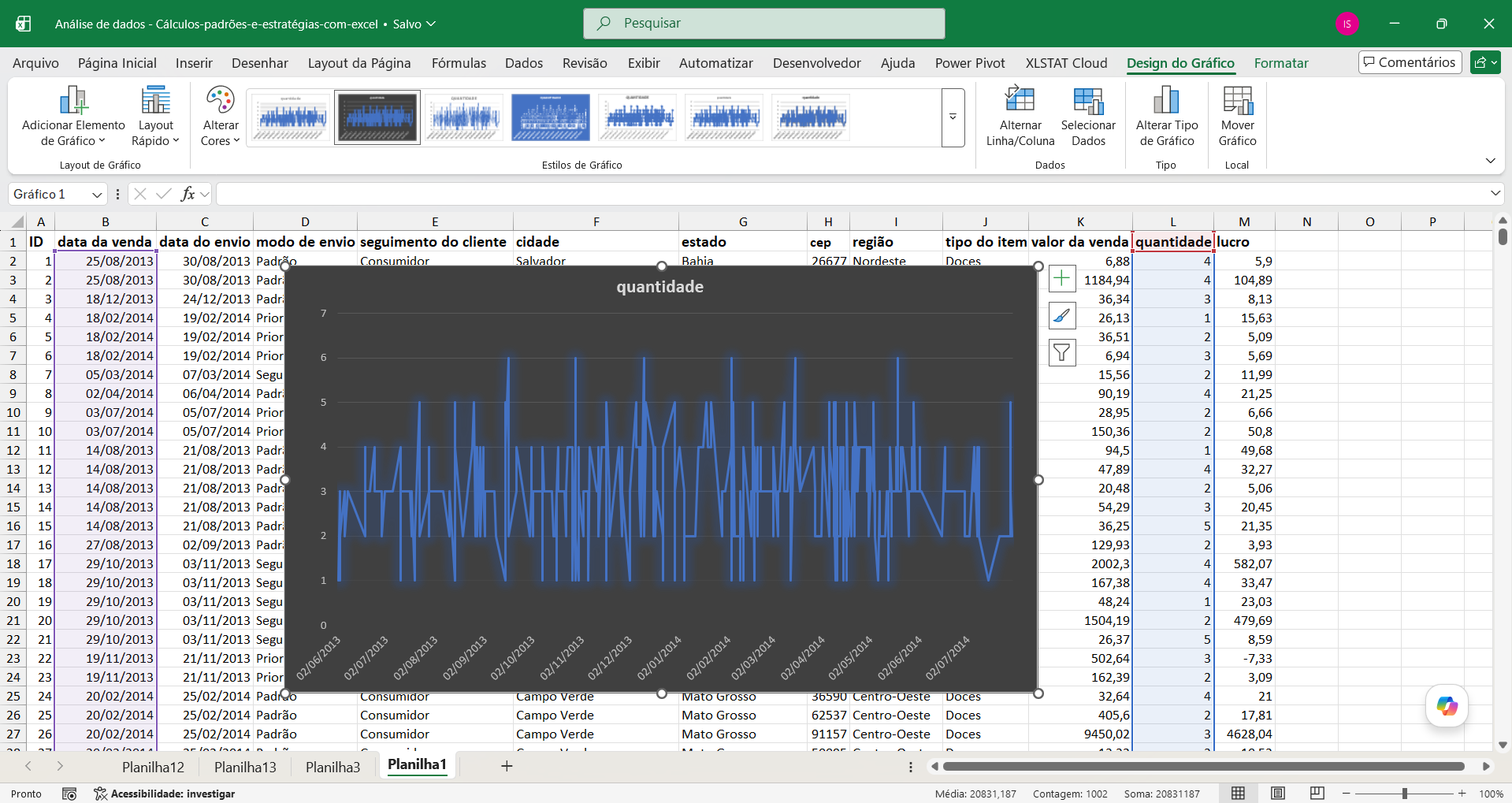Screen dimensions: 1512x803
Task: Open the Fórmulas tab
Action: pyautogui.click(x=459, y=63)
